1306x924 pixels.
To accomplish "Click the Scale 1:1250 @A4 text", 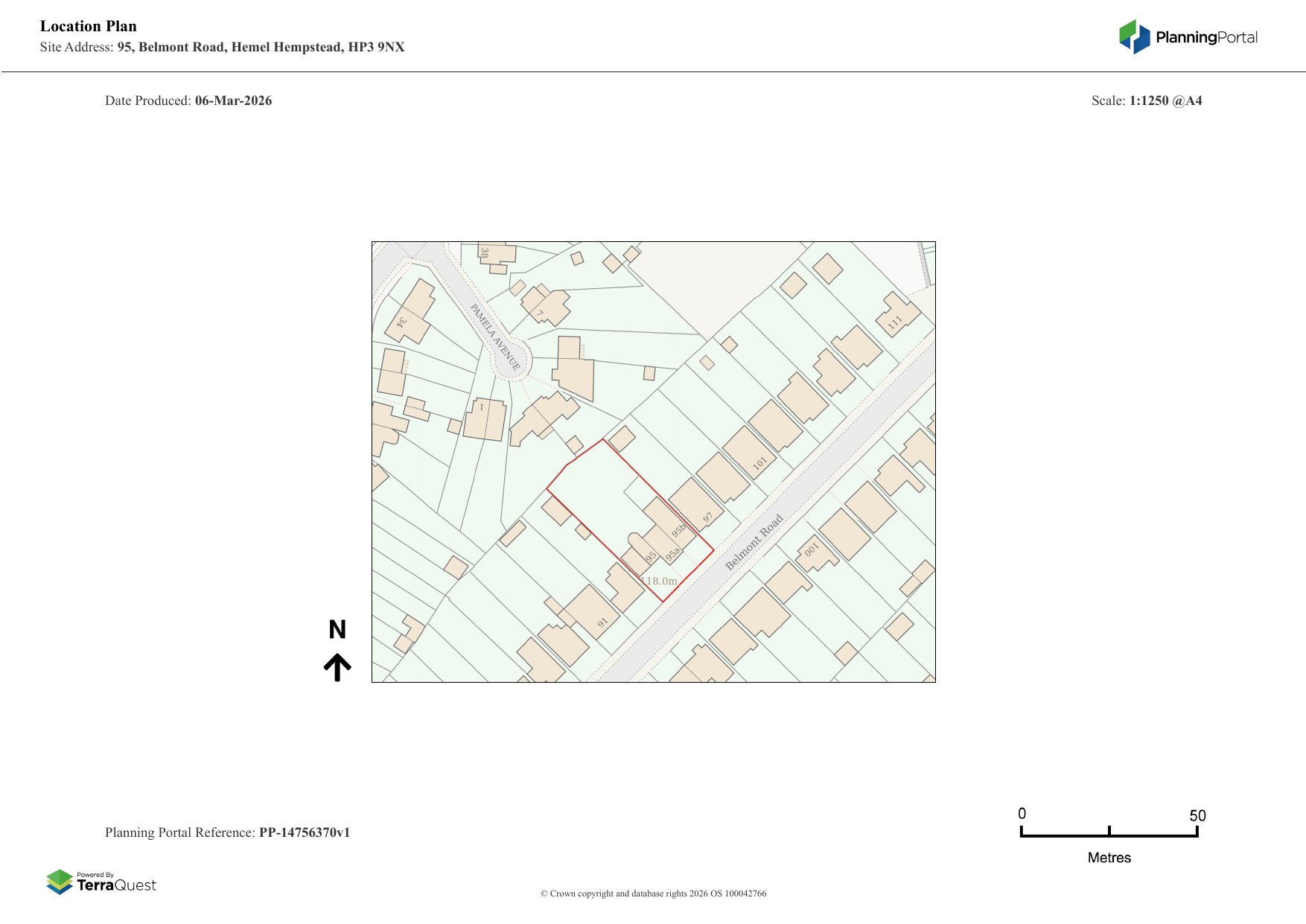I will 1146,101.
